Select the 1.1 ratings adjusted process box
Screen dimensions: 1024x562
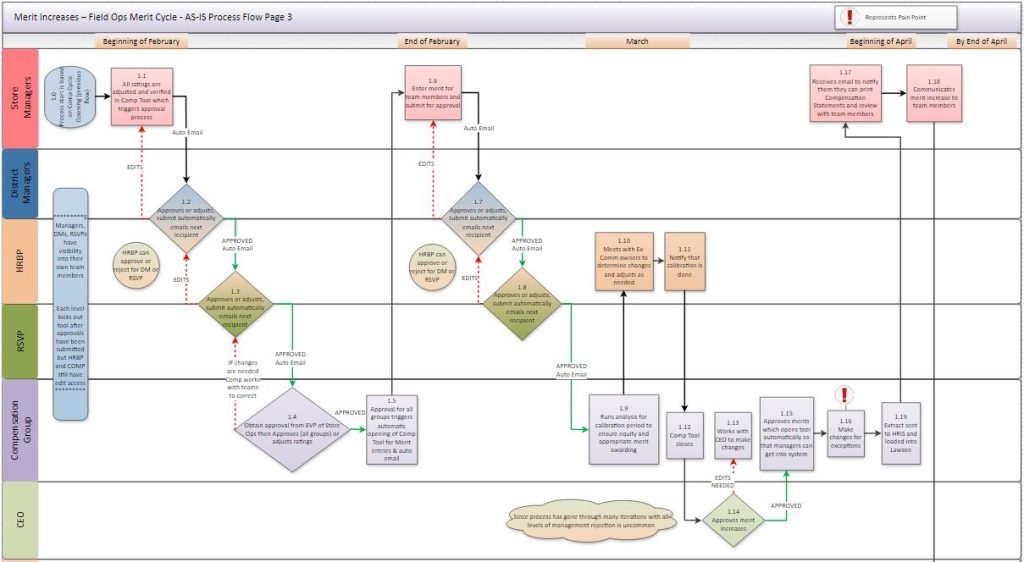coord(141,96)
